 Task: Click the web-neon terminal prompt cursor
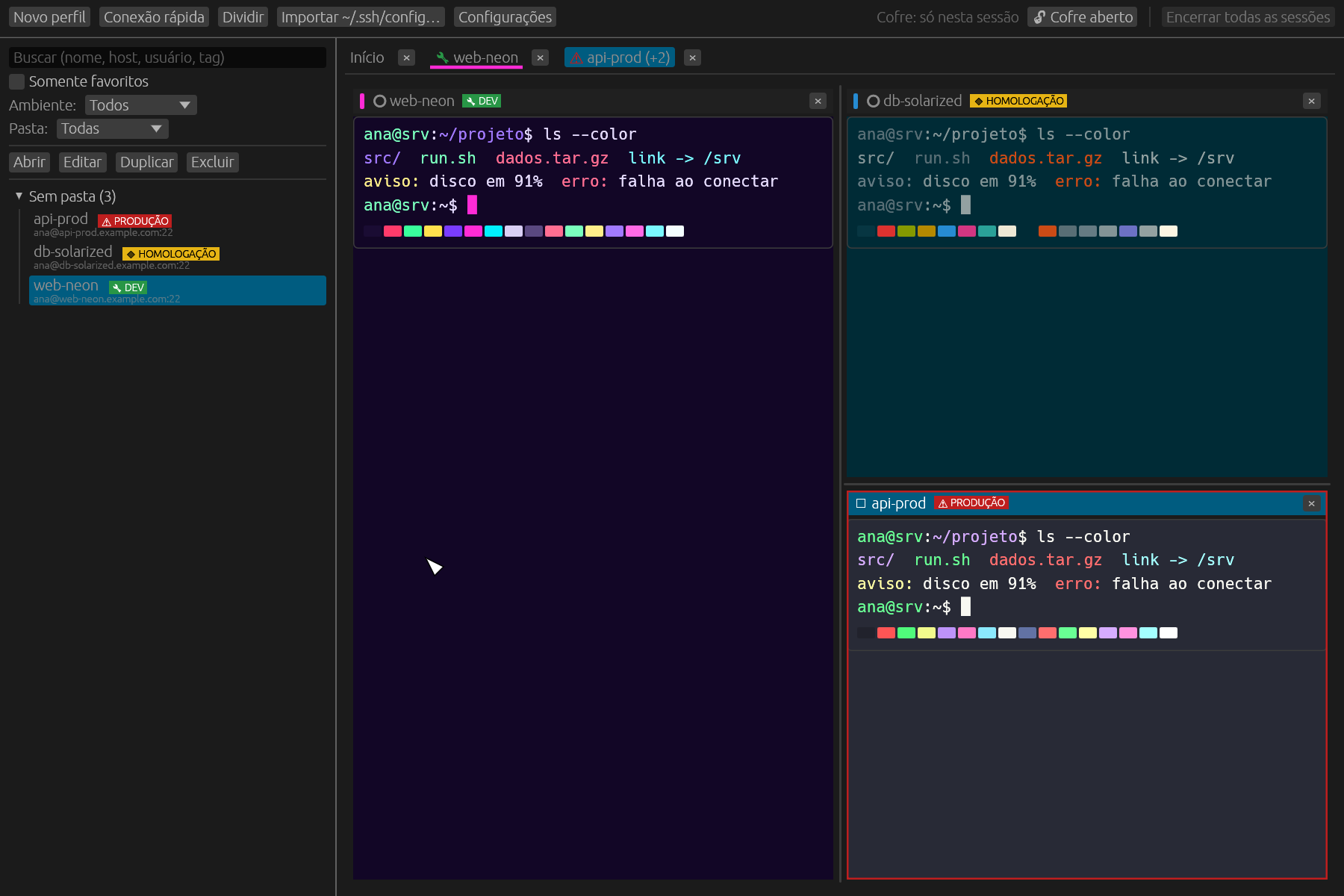tap(472, 205)
